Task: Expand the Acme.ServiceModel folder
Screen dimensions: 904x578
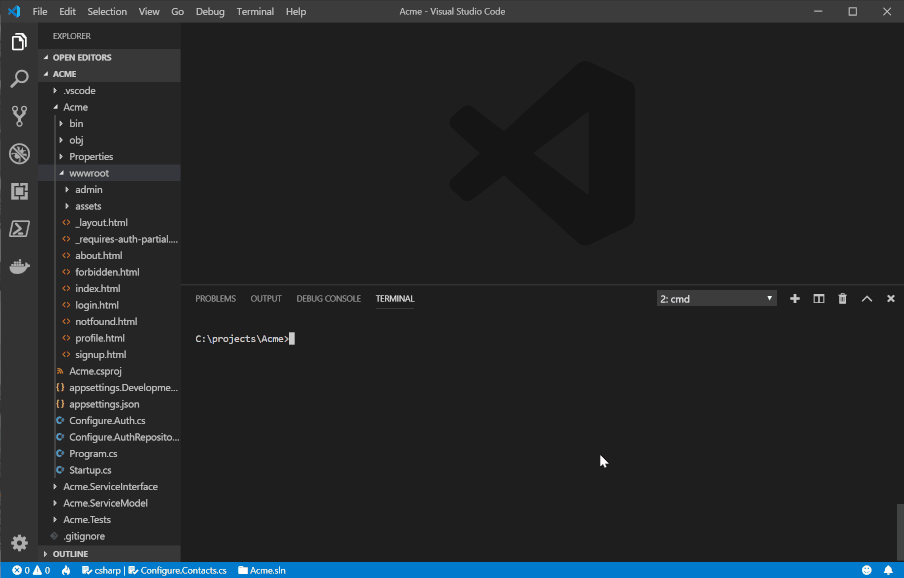Action: tap(110, 503)
